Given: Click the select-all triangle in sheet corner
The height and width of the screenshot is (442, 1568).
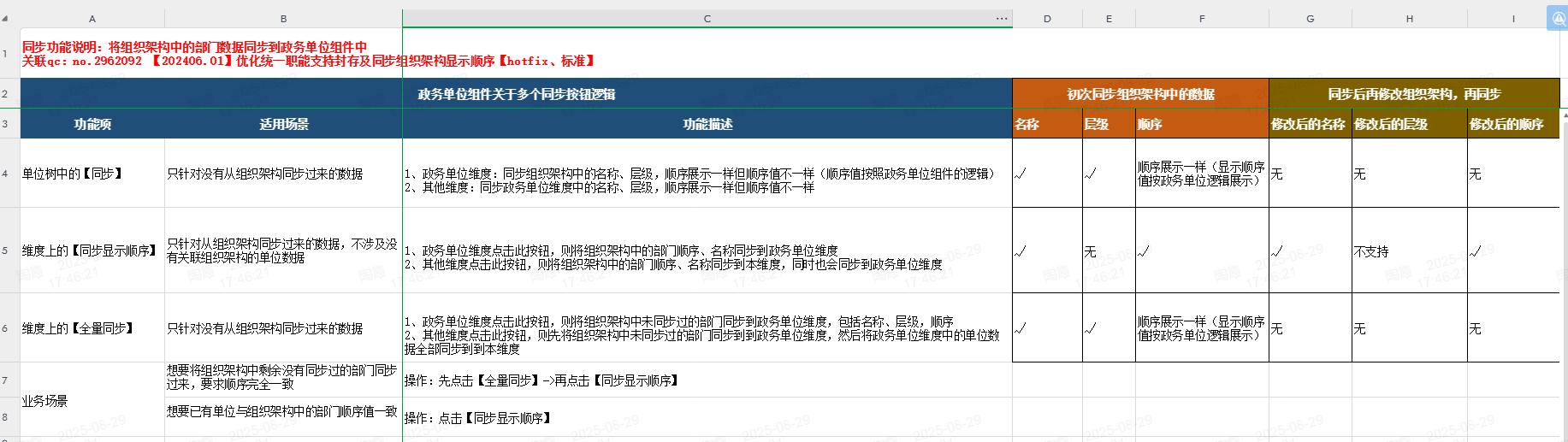Looking at the screenshot, I should pyautogui.click(x=5, y=18).
